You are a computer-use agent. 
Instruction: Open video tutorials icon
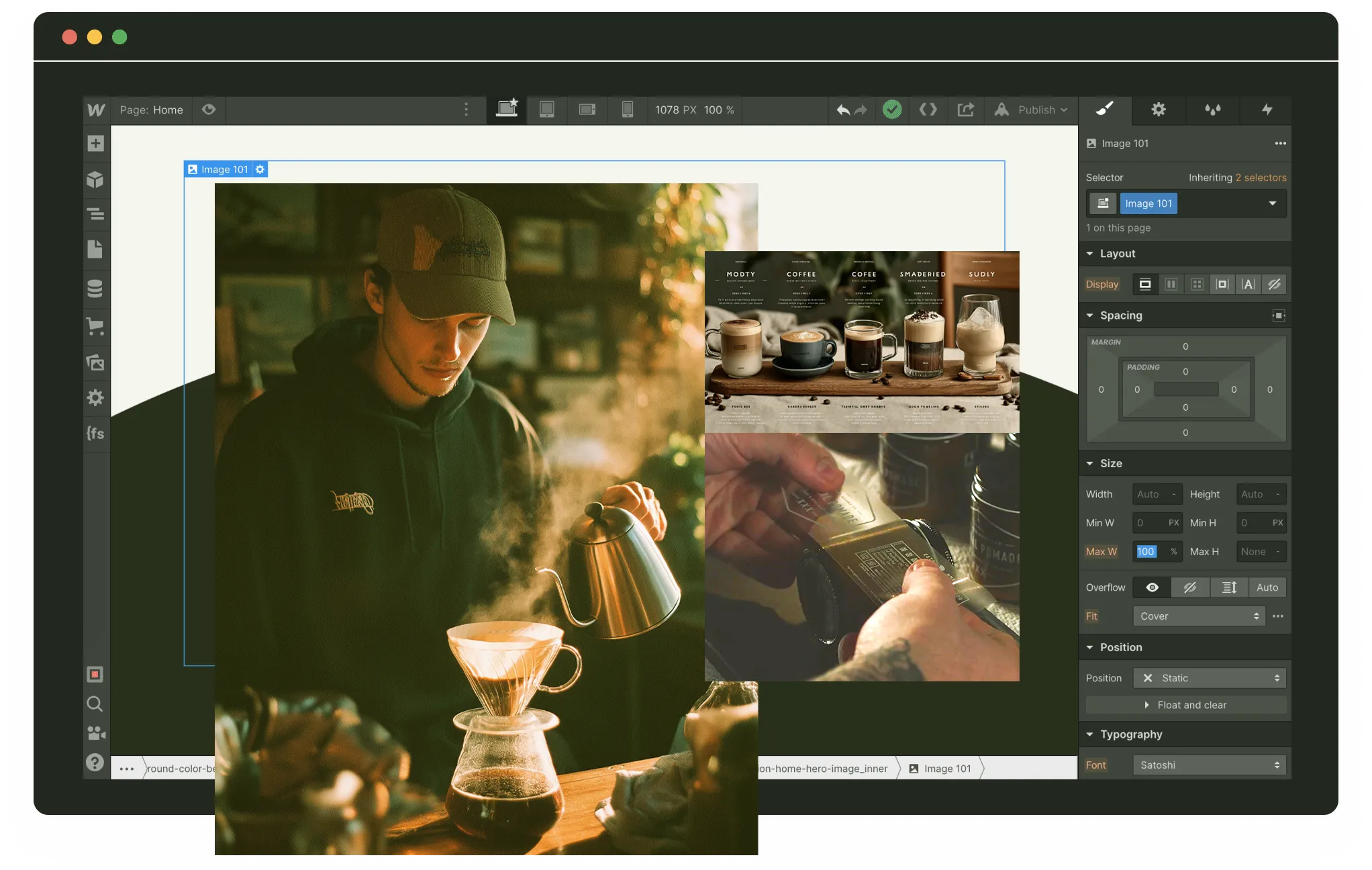96,733
